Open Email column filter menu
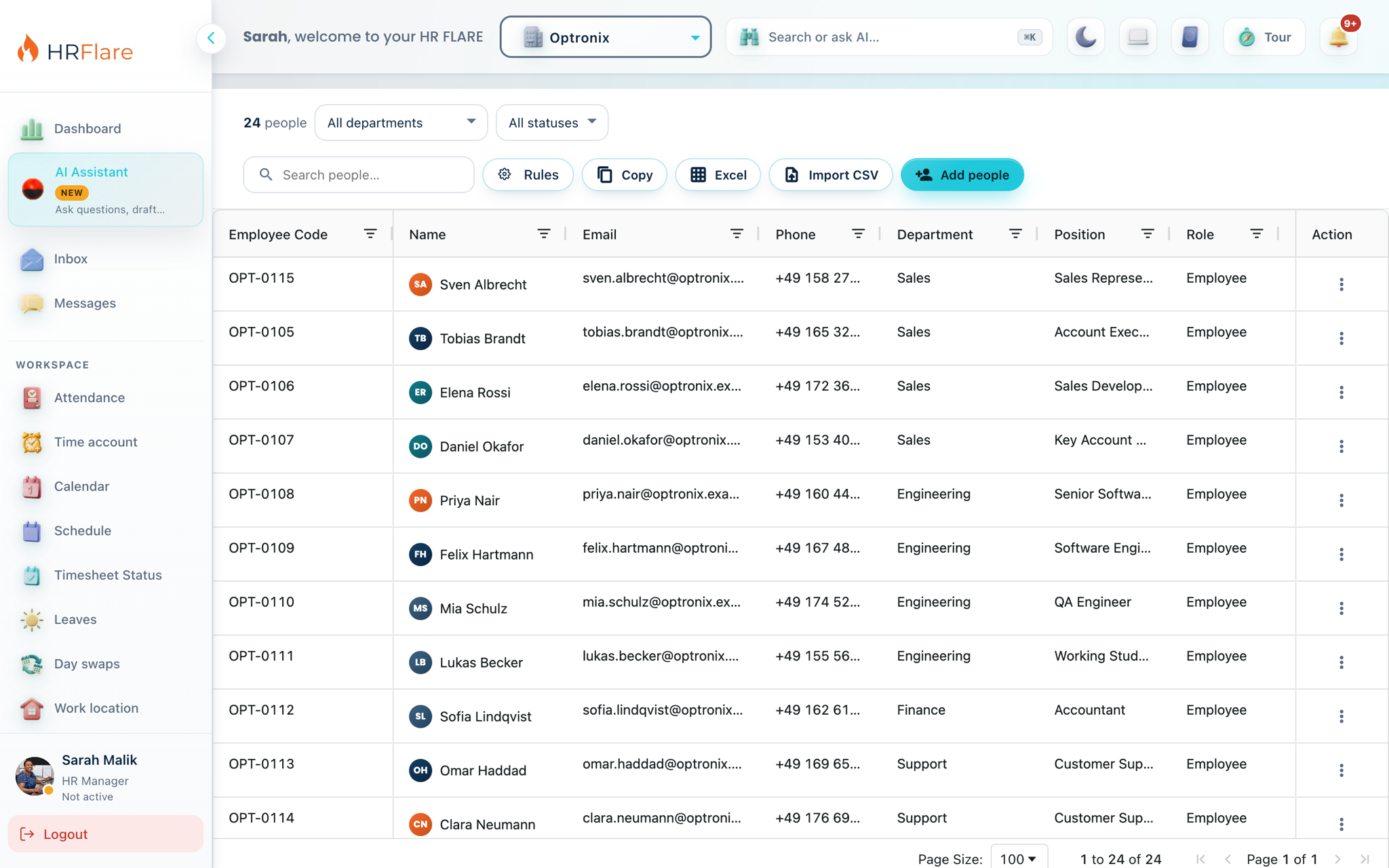1389x868 pixels. pos(737,234)
